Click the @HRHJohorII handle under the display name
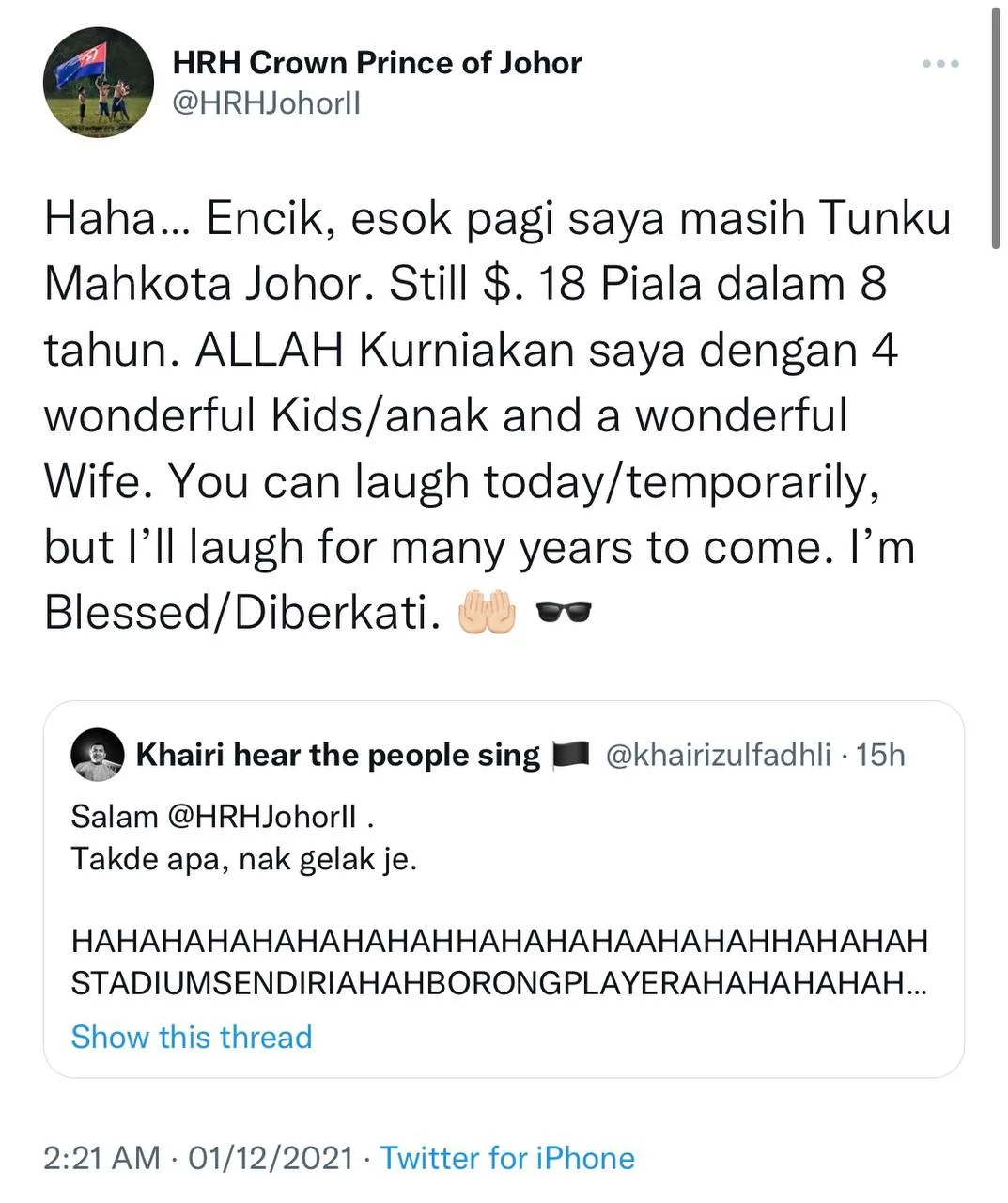The image size is (1008, 1203). pyautogui.click(x=267, y=102)
